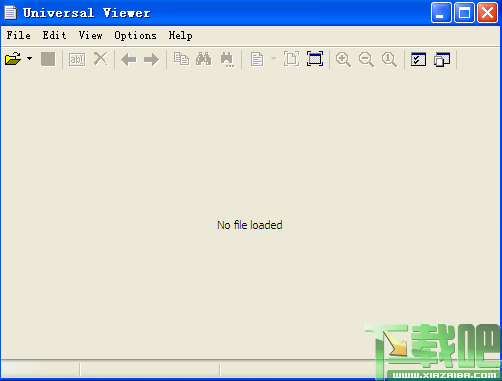Expand the Open file dropdown arrow

(x=30, y=59)
